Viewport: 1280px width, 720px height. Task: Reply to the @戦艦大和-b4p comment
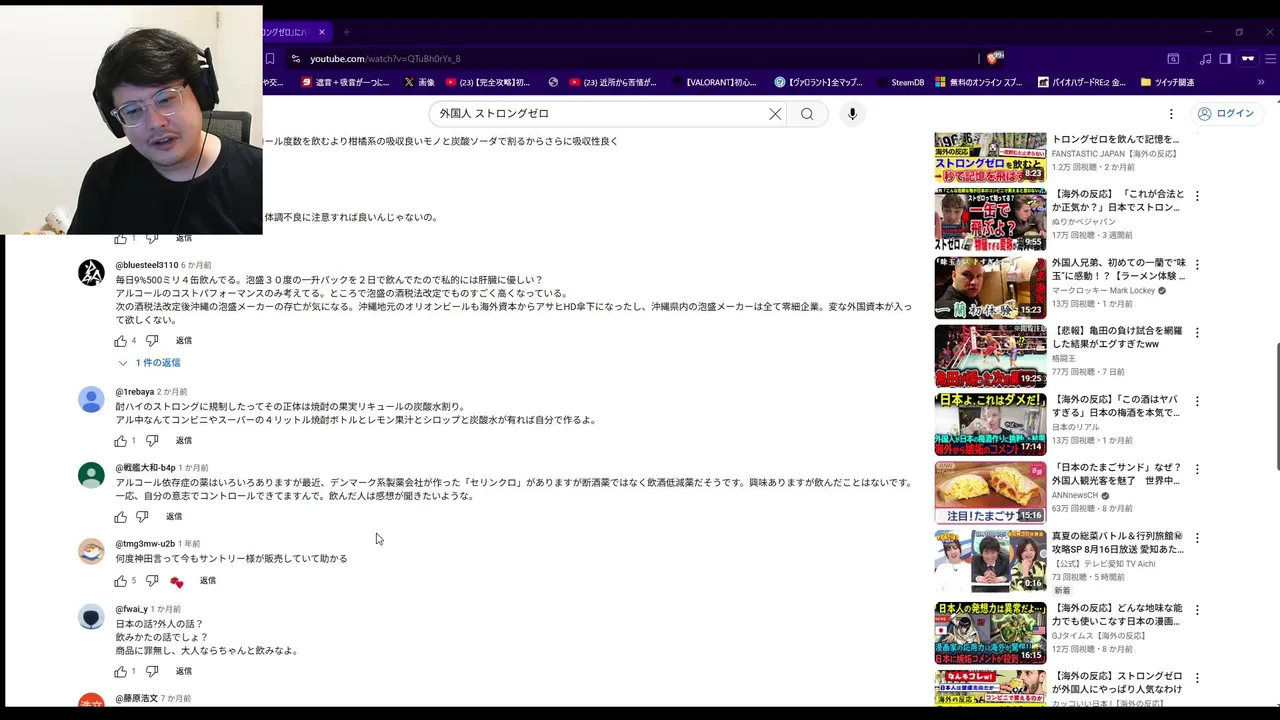(174, 517)
